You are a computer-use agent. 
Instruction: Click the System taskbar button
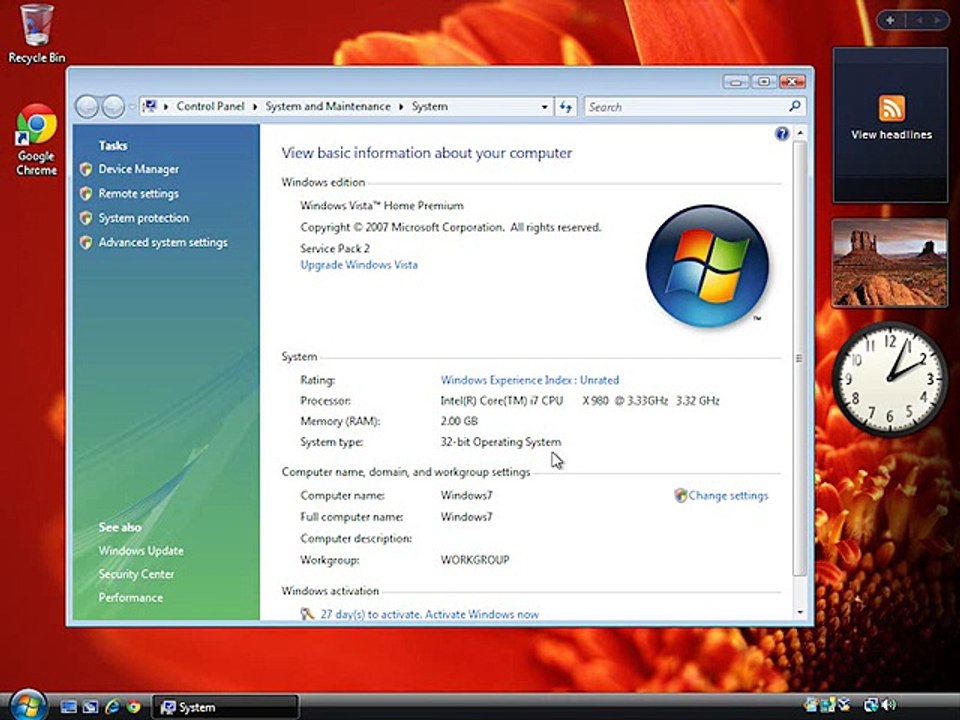[225, 707]
